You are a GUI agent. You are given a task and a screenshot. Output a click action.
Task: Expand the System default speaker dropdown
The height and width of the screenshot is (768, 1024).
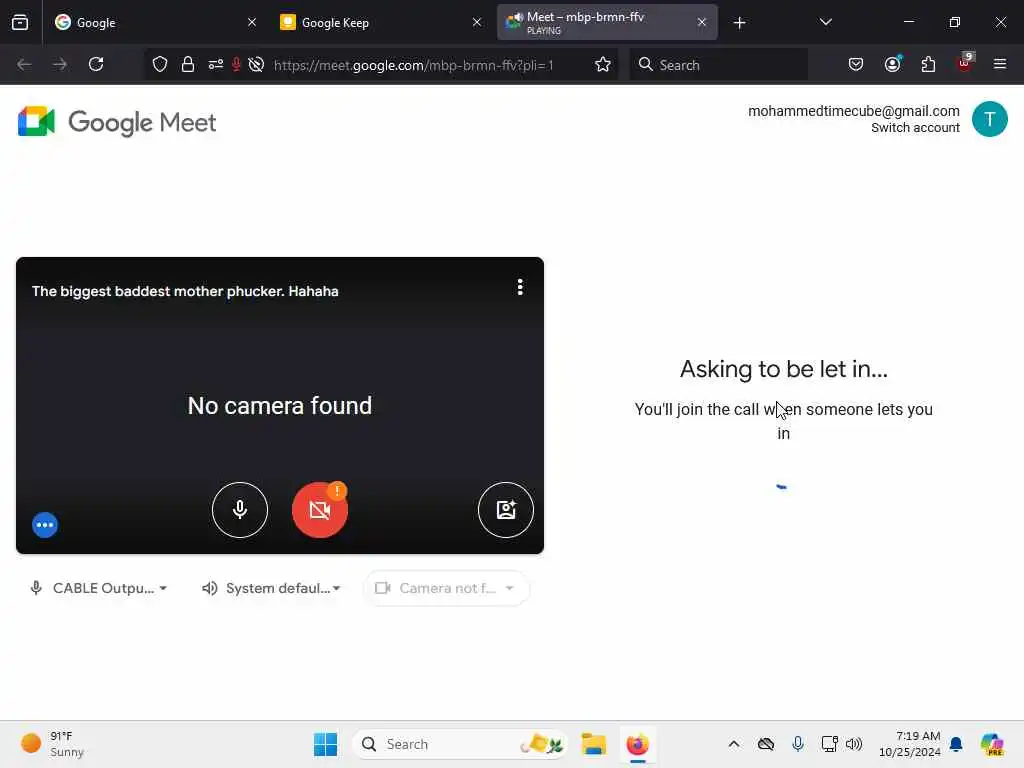[271, 588]
